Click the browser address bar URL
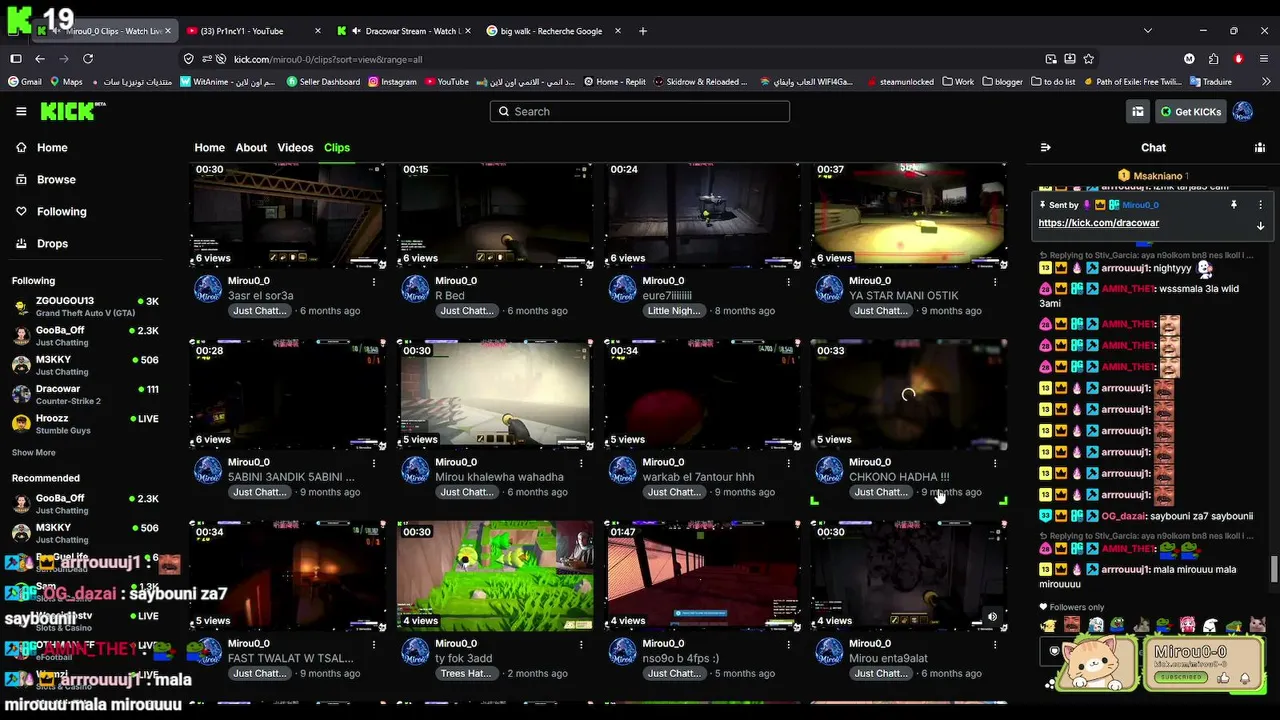 328,59
